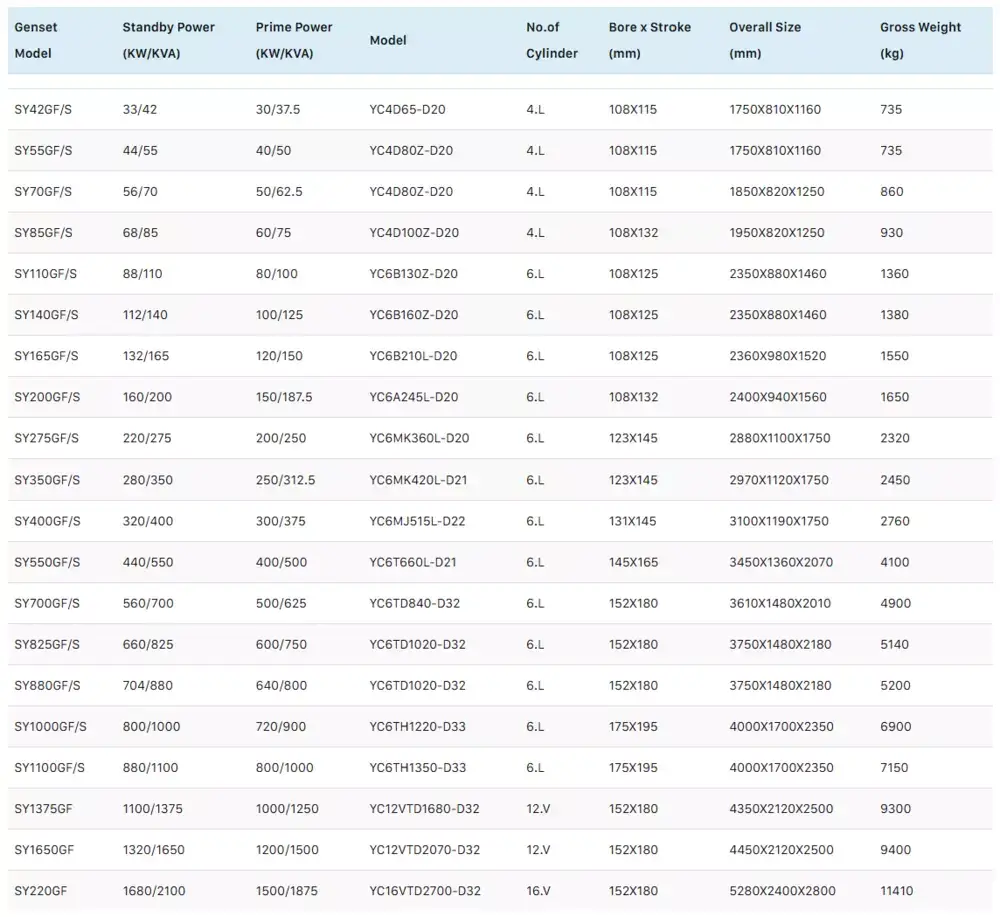The height and width of the screenshot is (917, 1000).
Task: Click standby power value 1680/2100
Action: [154, 891]
